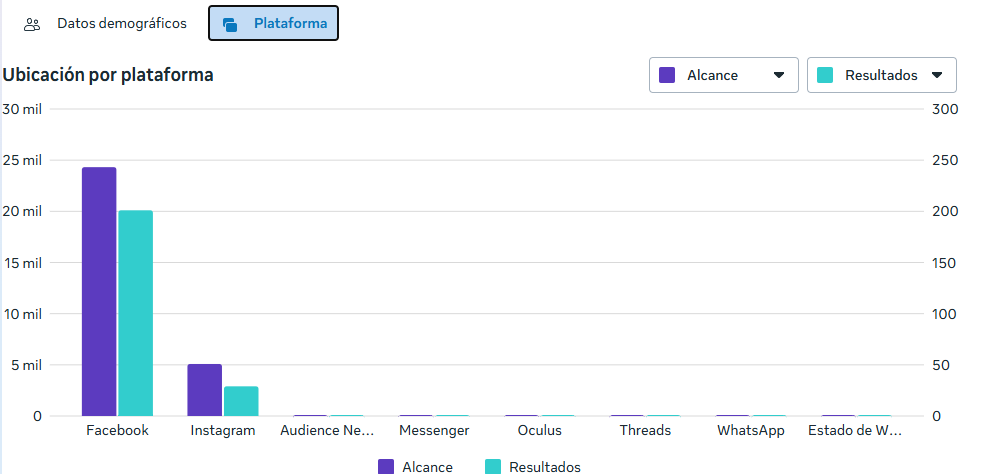Viewport: 985px width, 474px height.
Task: Click the Plataforma tab icon
Action: 230,24
